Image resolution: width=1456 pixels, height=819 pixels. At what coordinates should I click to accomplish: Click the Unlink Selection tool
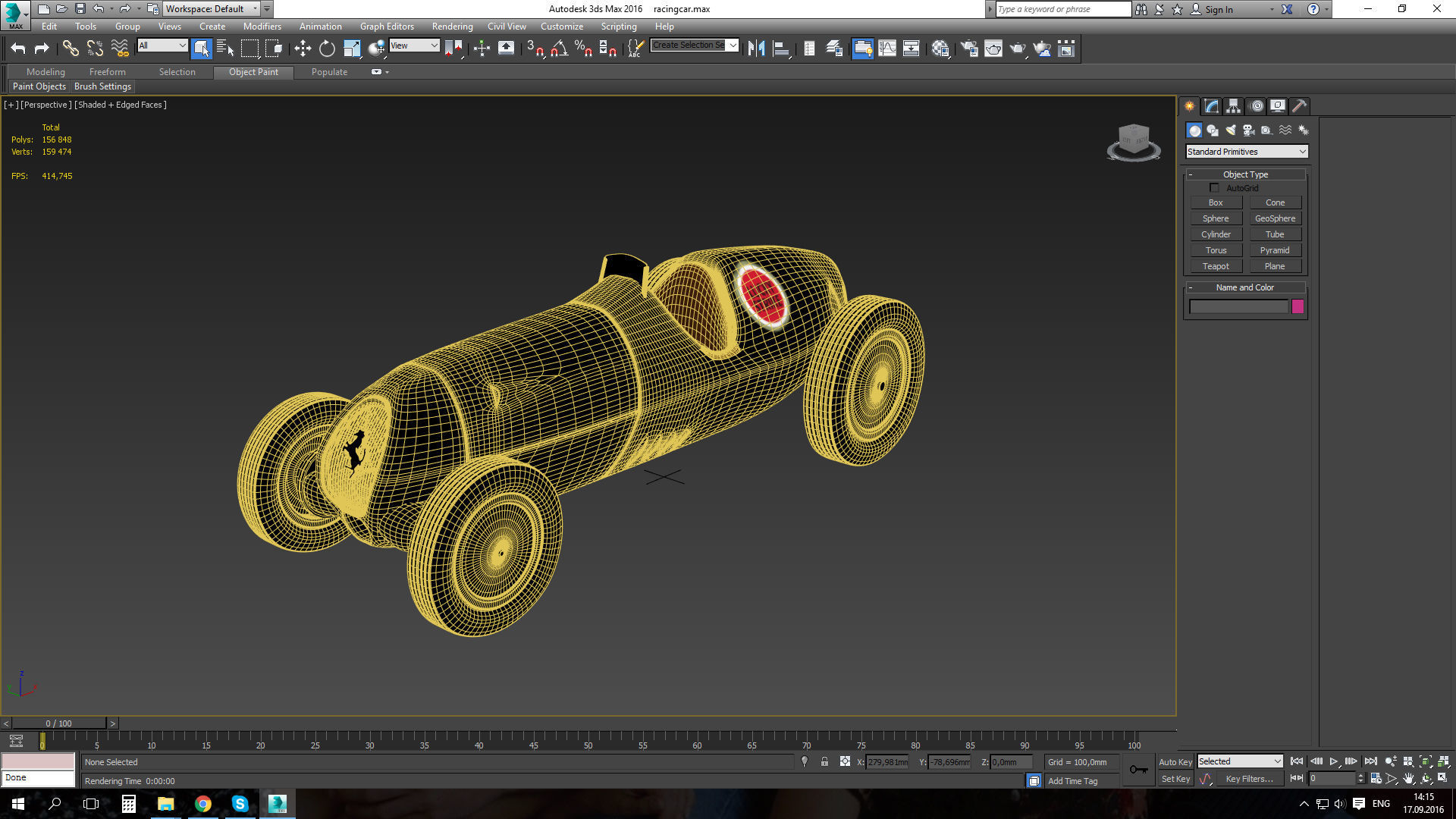point(95,49)
